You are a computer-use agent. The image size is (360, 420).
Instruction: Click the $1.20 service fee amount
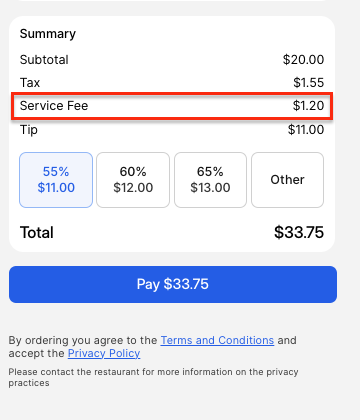pos(308,106)
